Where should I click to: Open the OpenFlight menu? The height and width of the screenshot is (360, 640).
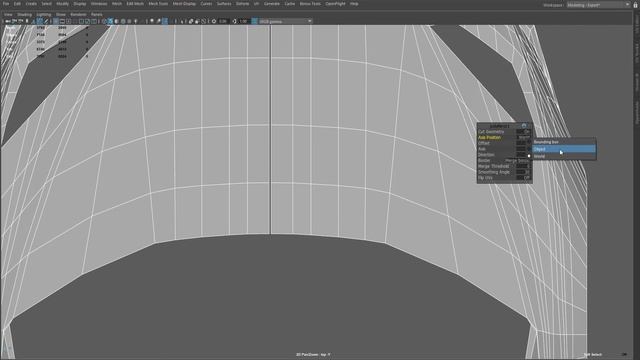336,4
